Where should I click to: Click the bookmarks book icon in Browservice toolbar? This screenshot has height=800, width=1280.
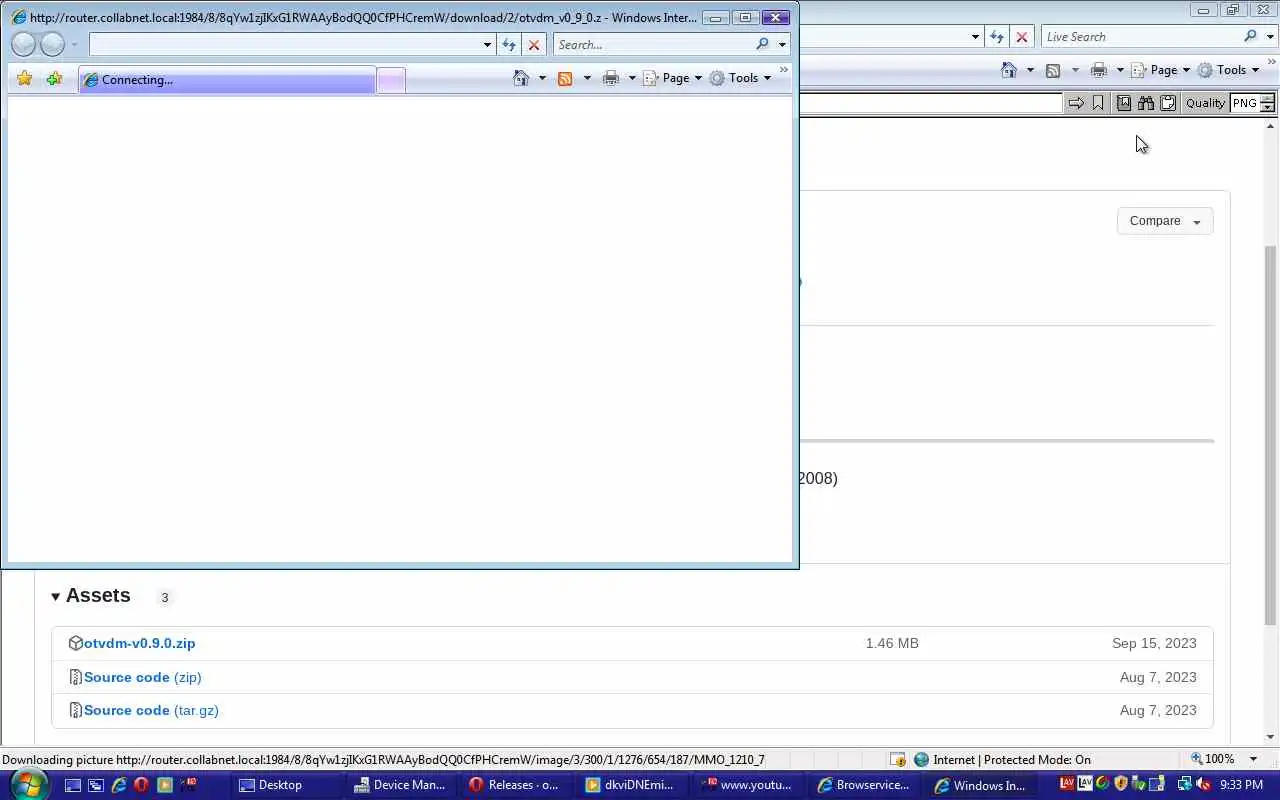[x=1124, y=103]
